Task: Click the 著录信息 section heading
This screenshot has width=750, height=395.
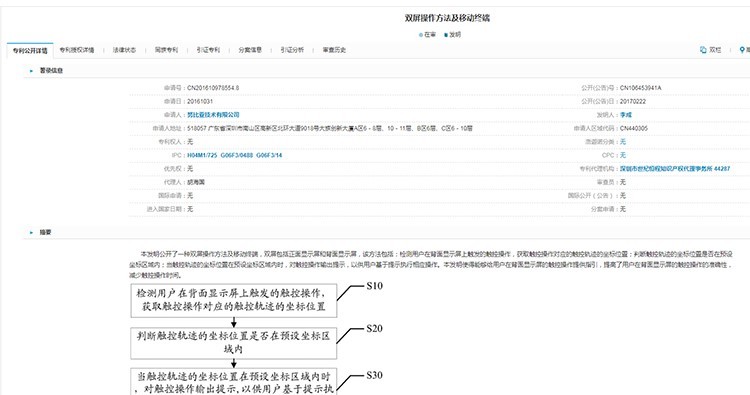Action: pyautogui.click(x=51, y=71)
